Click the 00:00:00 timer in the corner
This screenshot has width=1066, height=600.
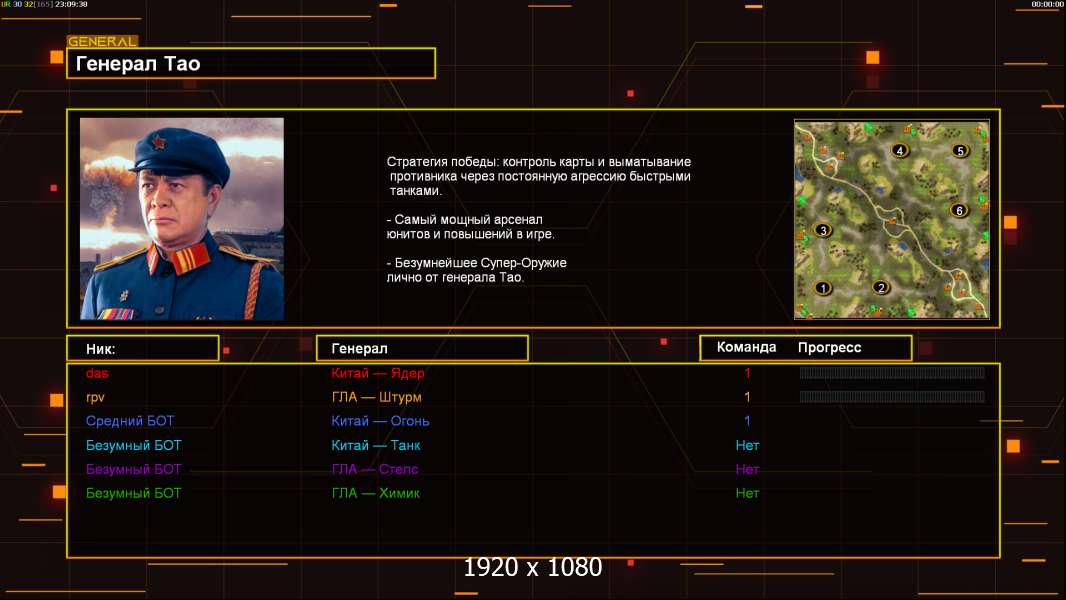(x=1047, y=4)
